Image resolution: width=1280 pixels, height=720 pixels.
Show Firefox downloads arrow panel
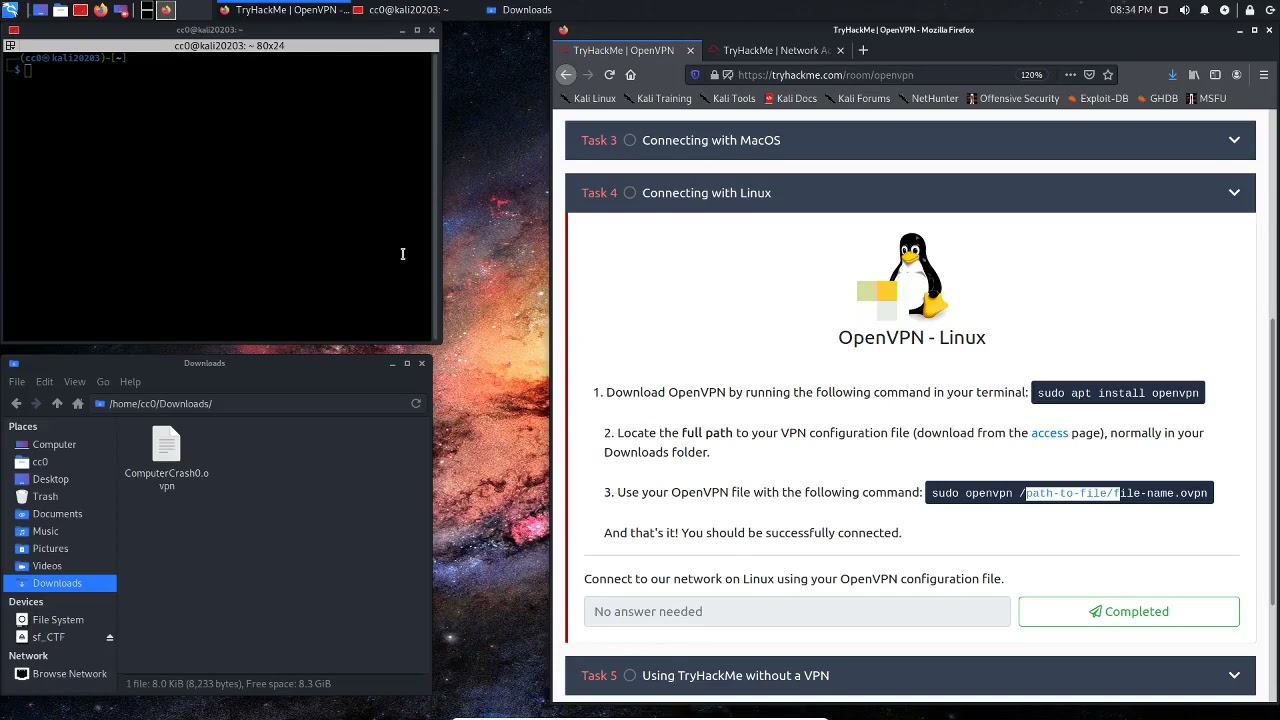pyautogui.click(x=1172, y=75)
